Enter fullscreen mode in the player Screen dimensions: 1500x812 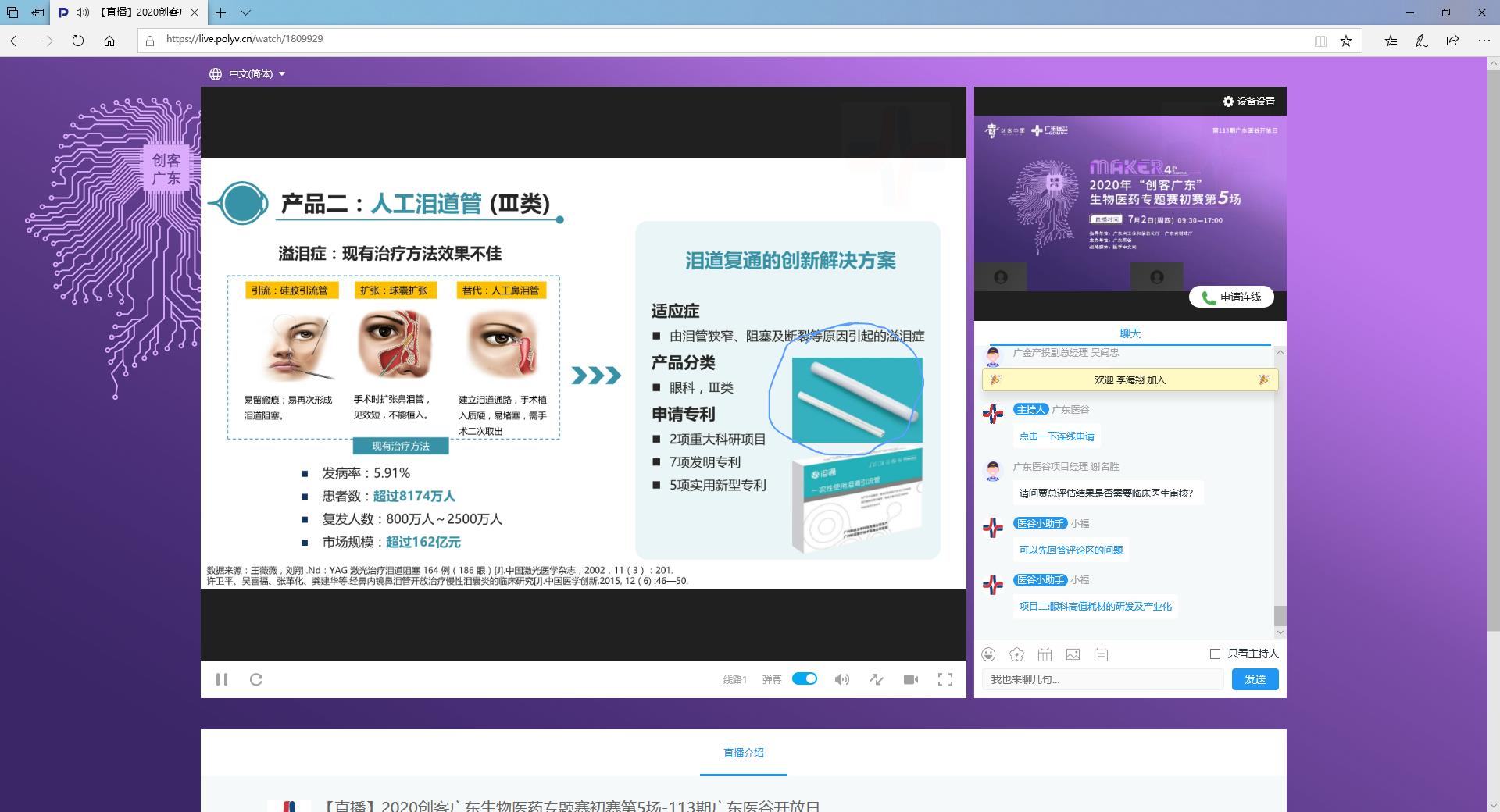[945, 679]
